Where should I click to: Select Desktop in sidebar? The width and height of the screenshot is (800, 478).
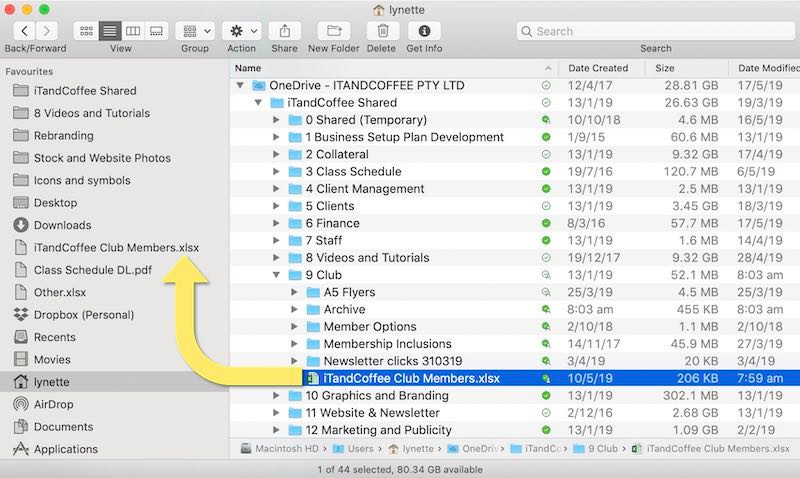pyautogui.click(x=55, y=203)
